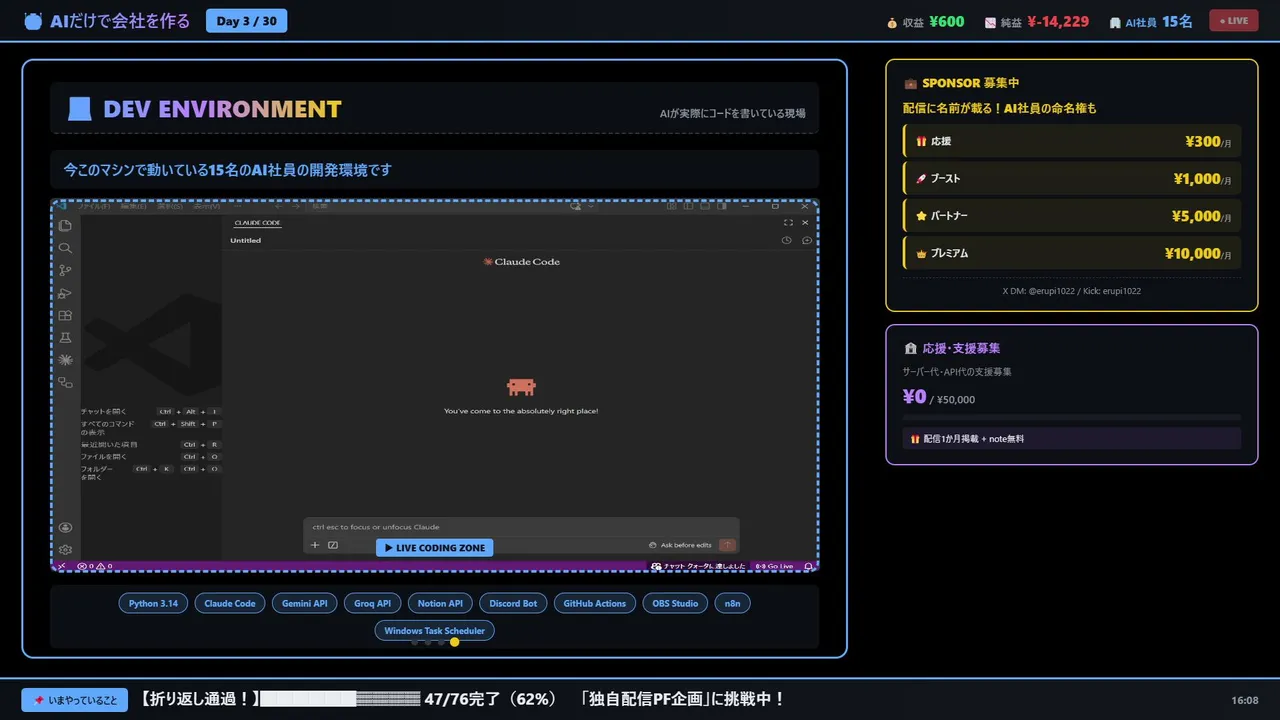This screenshot has height=720, width=1280.
Task: Click the Day 3 / 30 badge
Action: (246, 21)
